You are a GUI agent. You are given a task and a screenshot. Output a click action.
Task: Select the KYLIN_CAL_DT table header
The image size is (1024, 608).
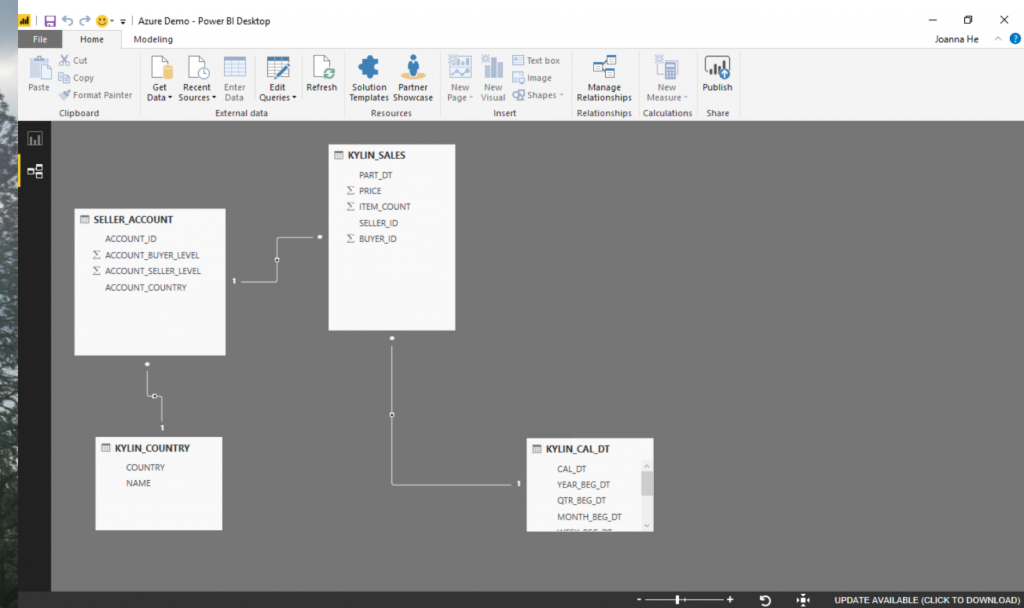[590, 449]
